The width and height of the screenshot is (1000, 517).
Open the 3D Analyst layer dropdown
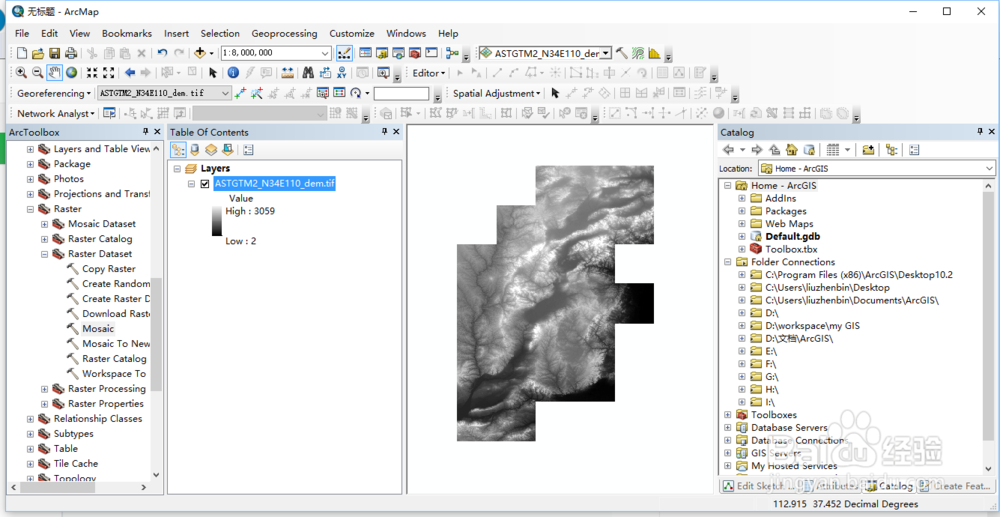pos(606,54)
